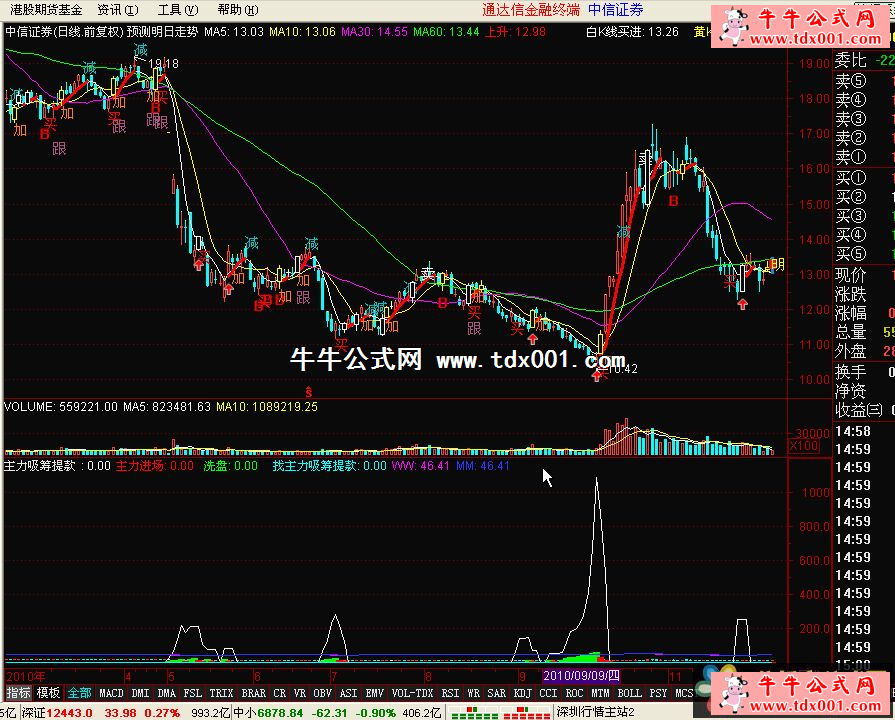Click the 委比 row in quote panel

point(864,60)
